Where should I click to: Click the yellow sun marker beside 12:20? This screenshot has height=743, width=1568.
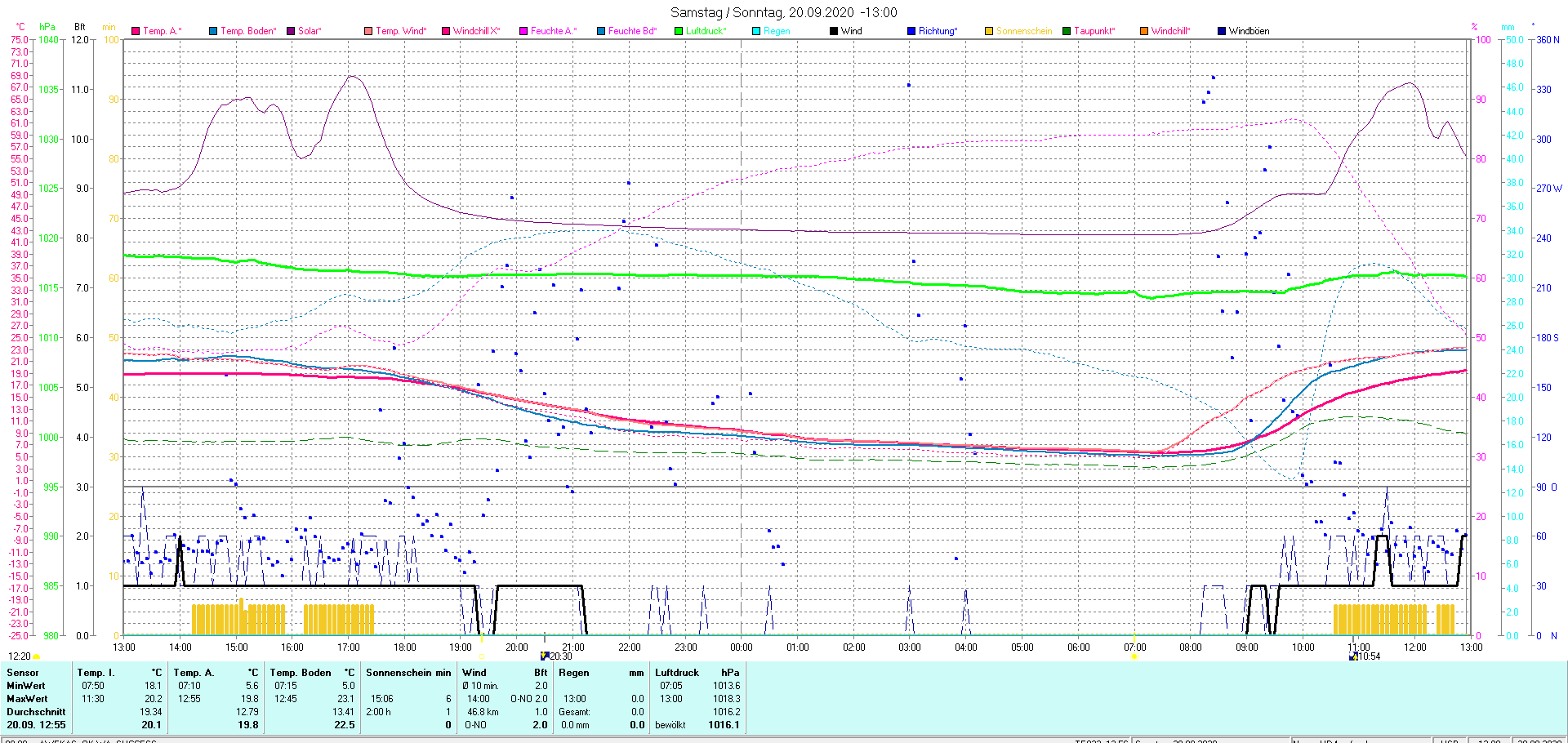[36, 656]
